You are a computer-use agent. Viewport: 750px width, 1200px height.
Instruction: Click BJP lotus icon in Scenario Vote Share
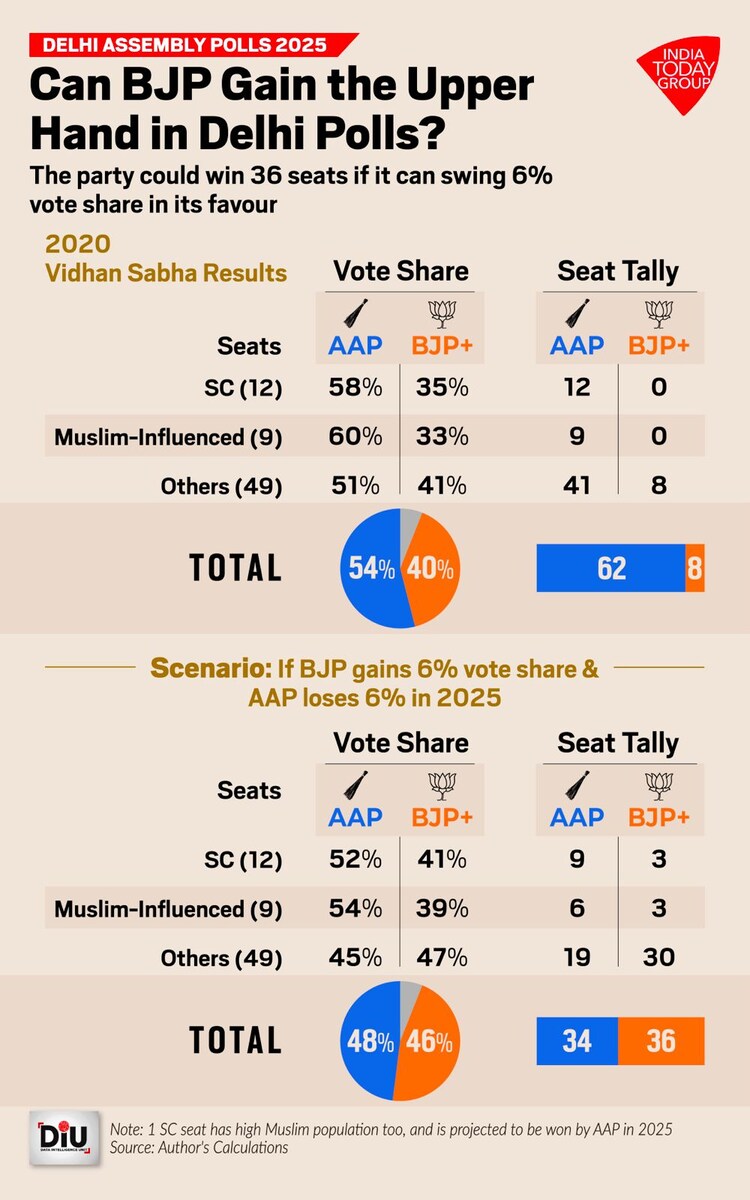click(440, 784)
